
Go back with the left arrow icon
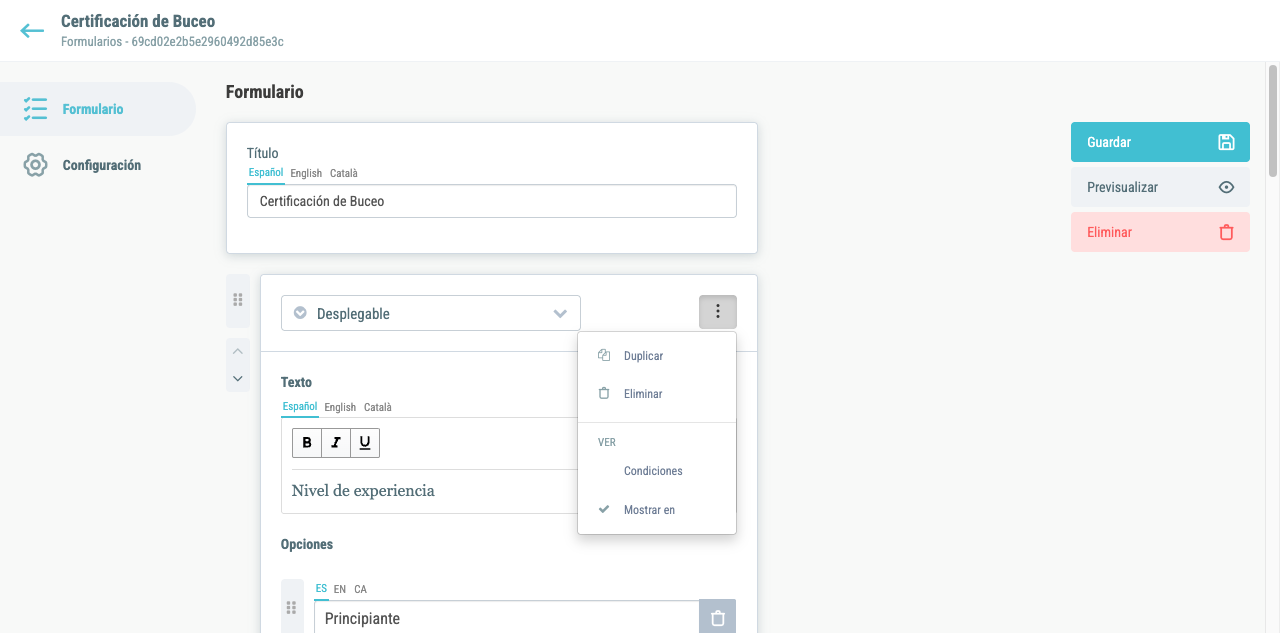(32, 31)
